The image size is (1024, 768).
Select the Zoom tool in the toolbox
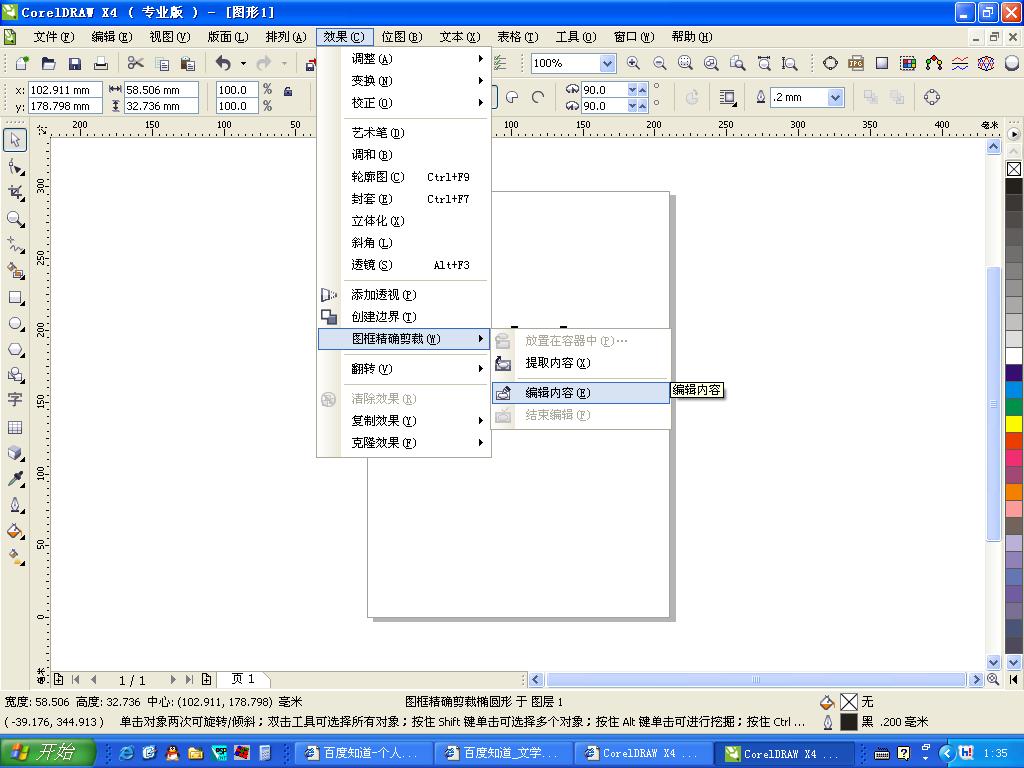14,218
